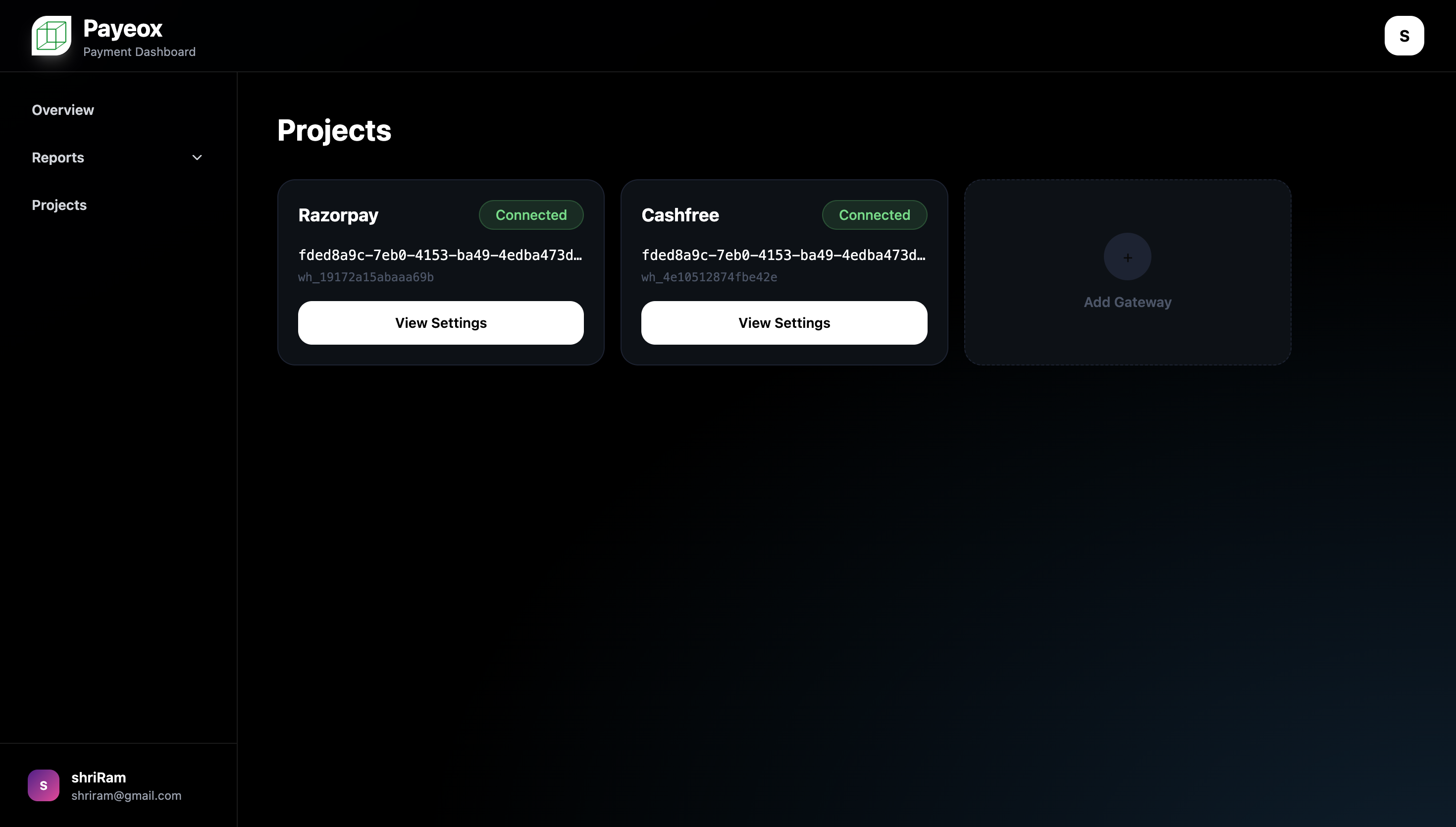Click the Cashfree webhook ID wh_4e10512874fbe42e
1456x827 pixels.
coord(709,277)
